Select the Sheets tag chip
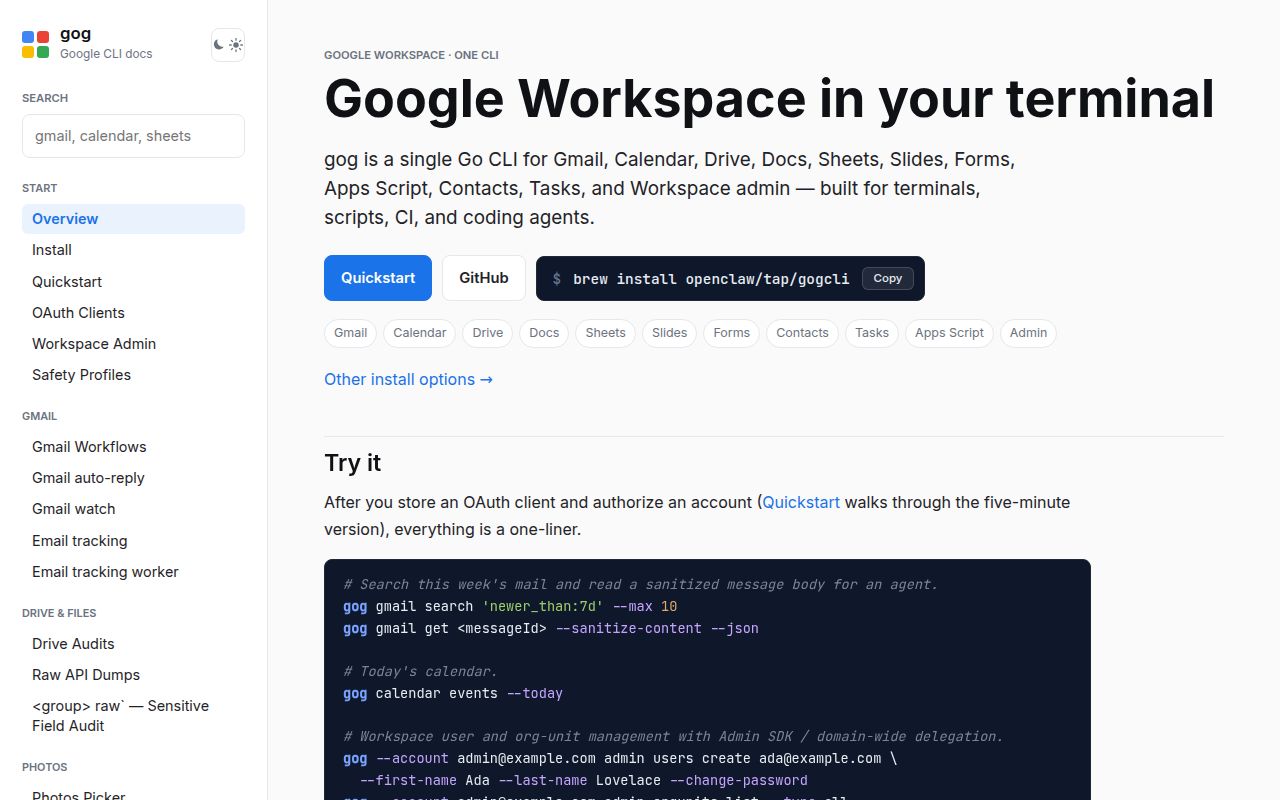This screenshot has height=800, width=1280. pyautogui.click(x=606, y=333)
